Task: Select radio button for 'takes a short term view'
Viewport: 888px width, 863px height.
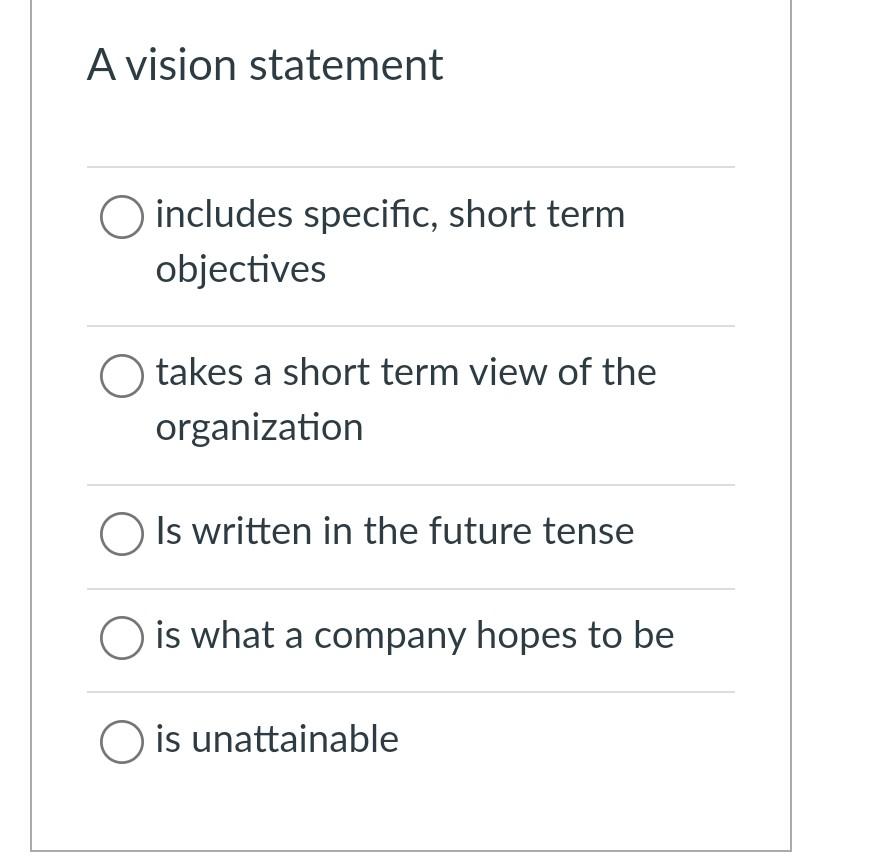Action: [121, 377]
